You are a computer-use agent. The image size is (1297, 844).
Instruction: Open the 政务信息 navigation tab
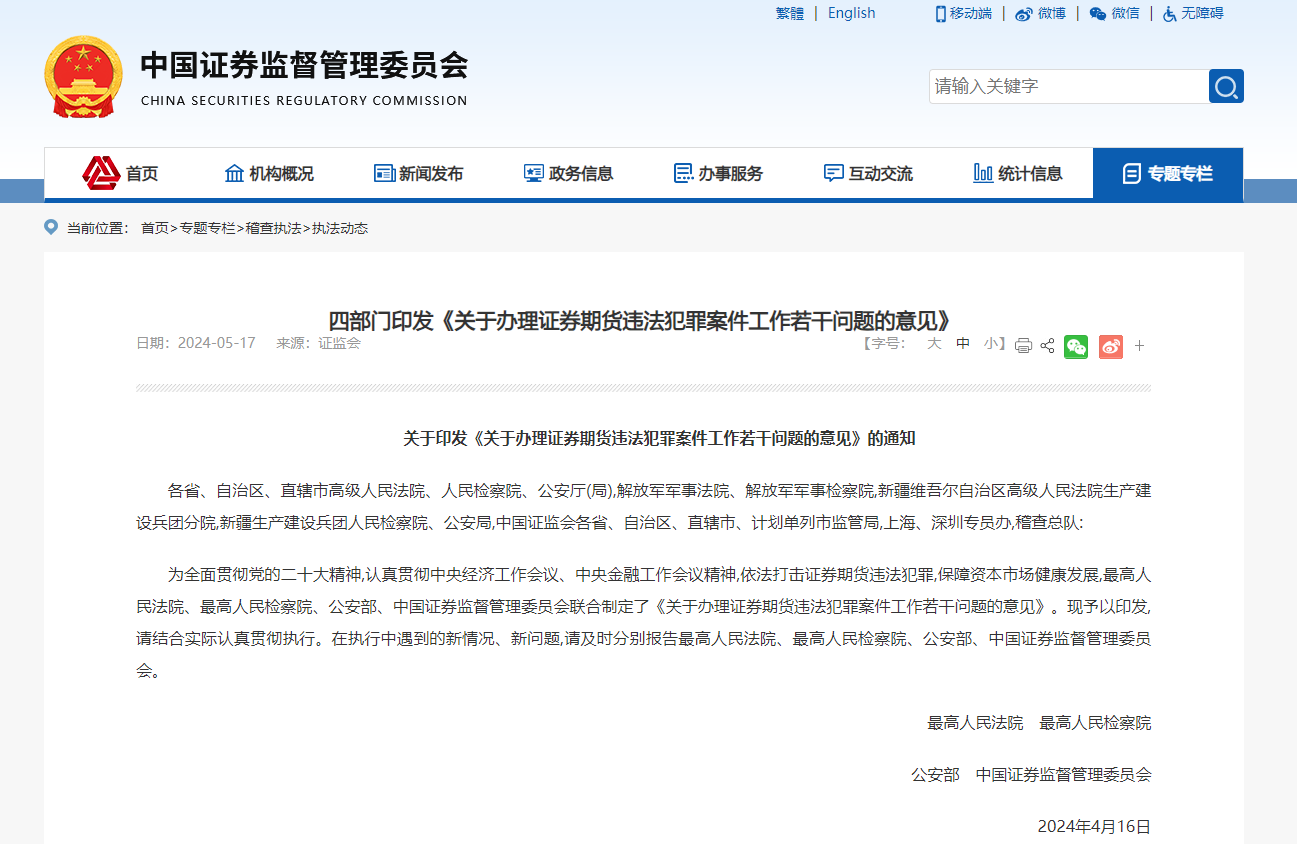568,174
